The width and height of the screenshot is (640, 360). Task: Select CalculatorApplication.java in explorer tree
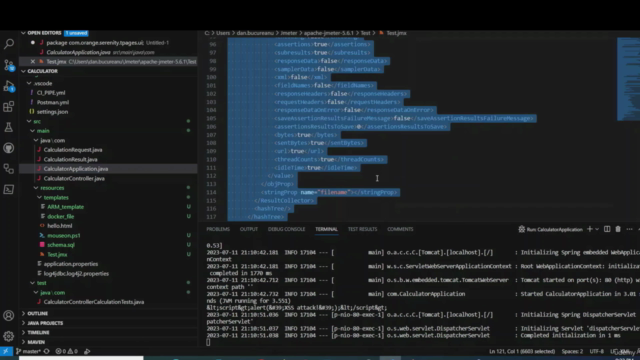(x=76, y=169)
